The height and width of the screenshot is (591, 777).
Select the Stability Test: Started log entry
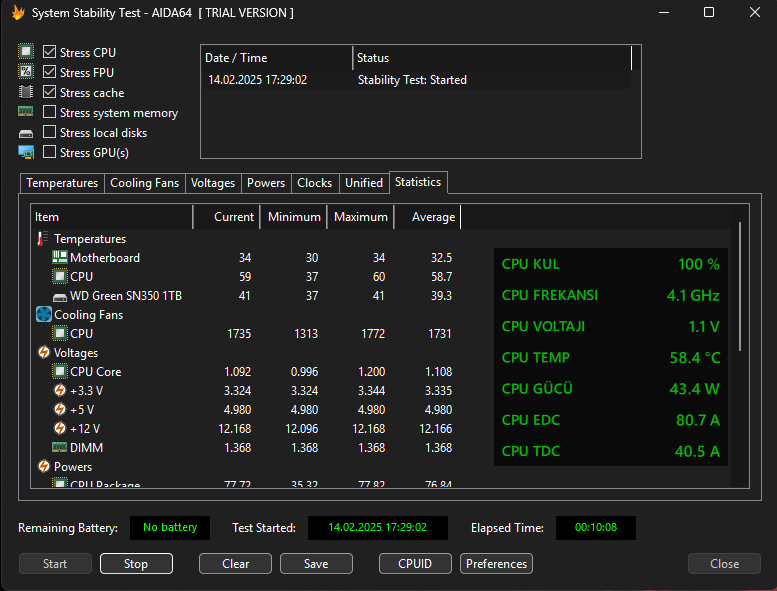pos(416,80)
